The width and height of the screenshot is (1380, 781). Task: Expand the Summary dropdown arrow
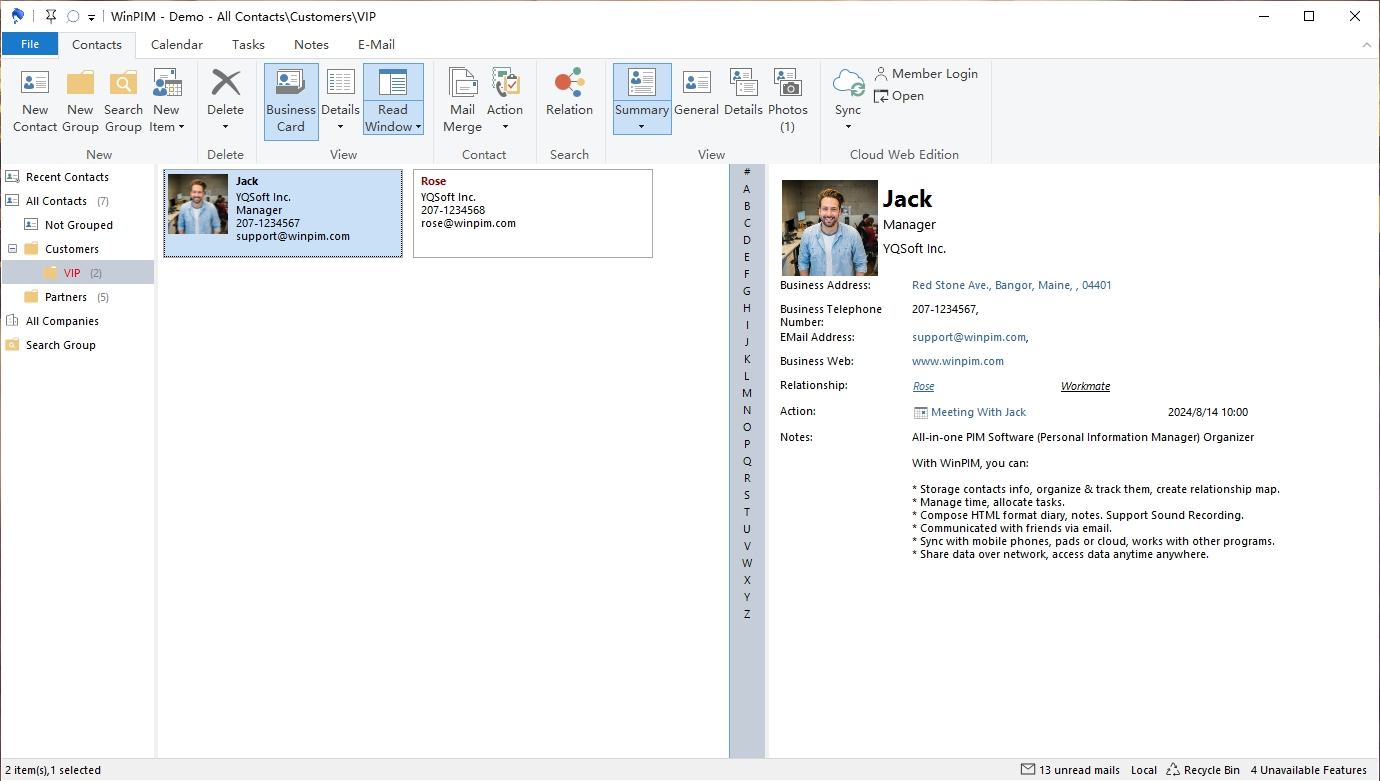[642, 127]
